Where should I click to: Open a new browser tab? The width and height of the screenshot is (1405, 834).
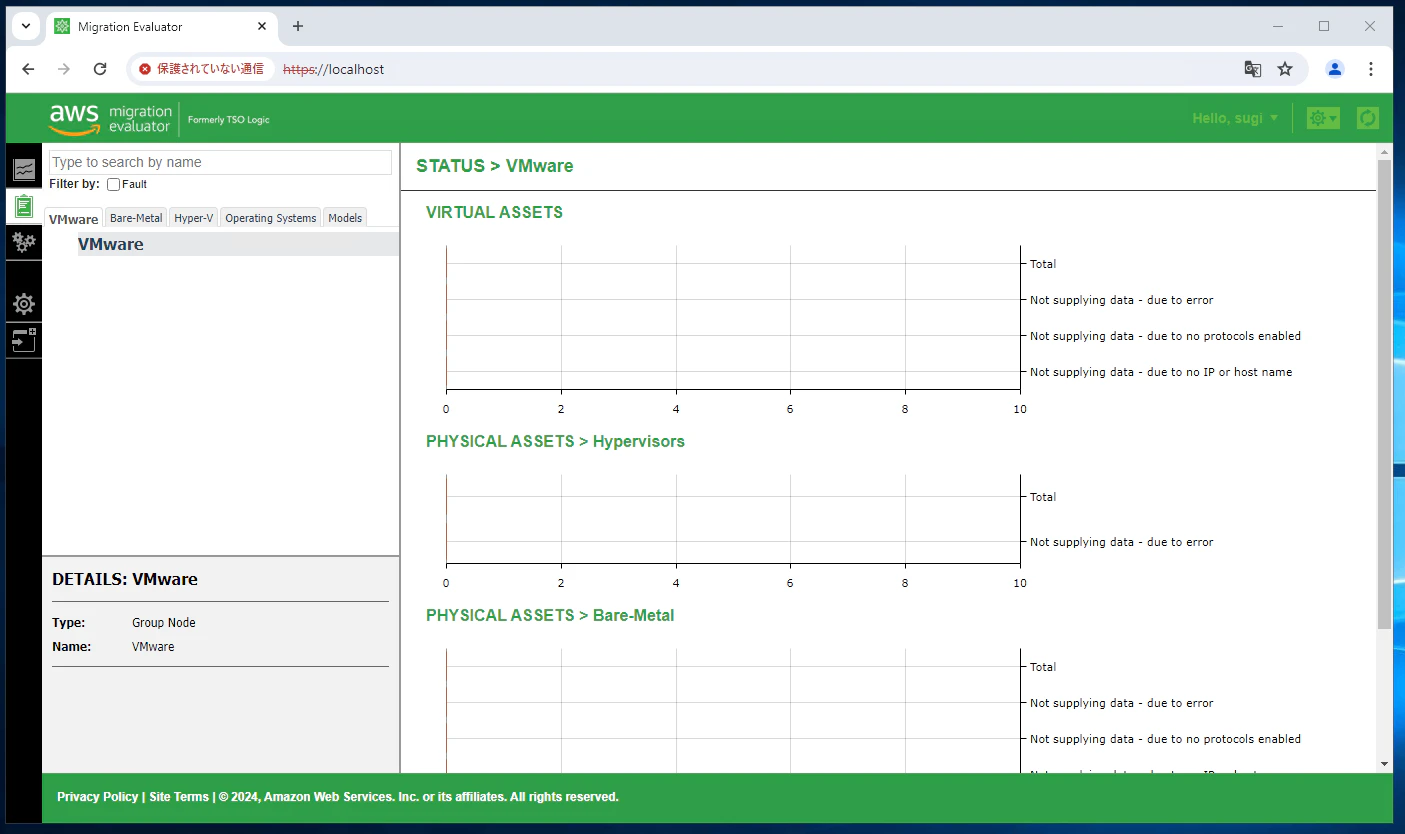click(298, 26)
